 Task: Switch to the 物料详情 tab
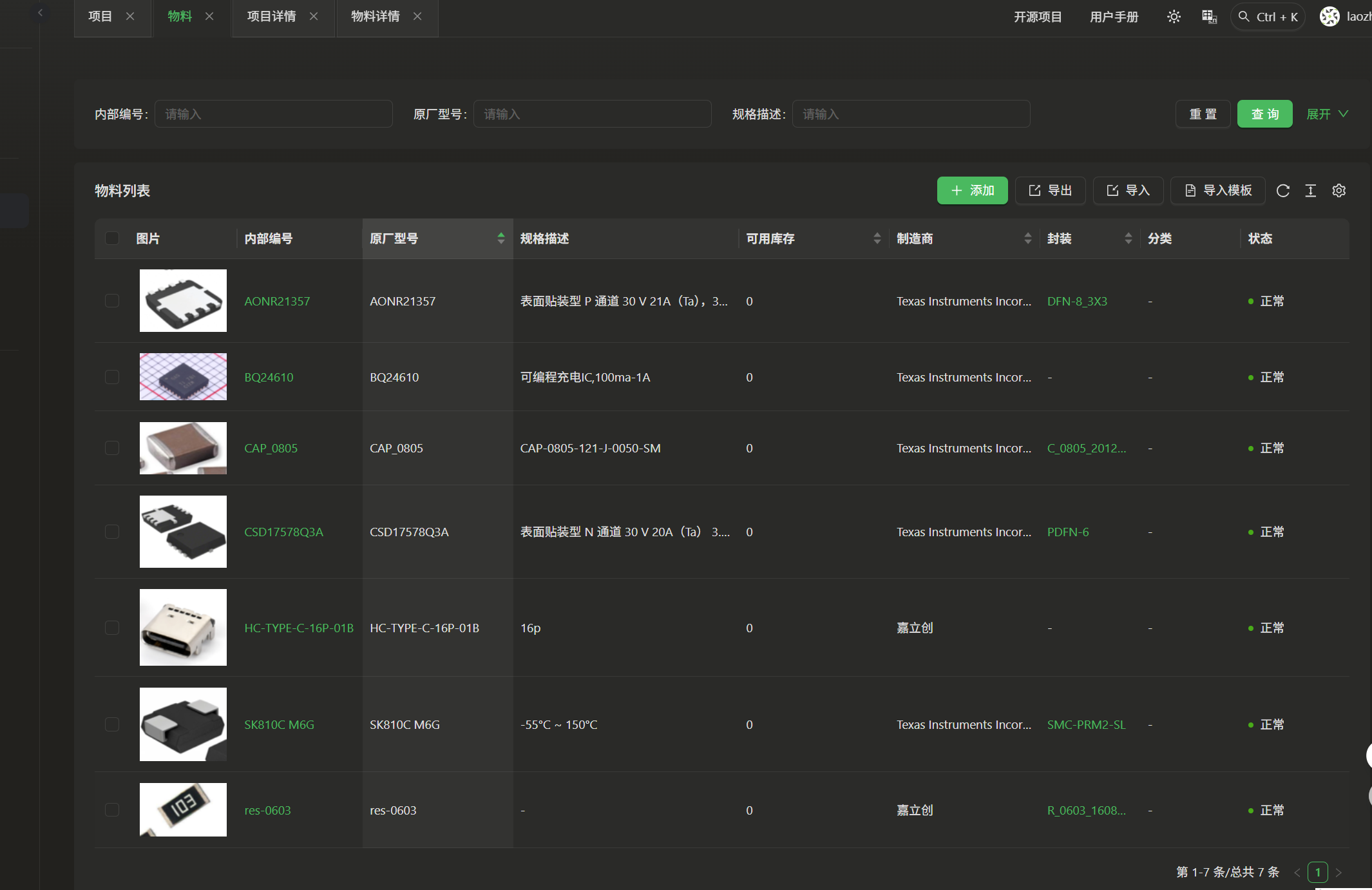click(376, 16)
